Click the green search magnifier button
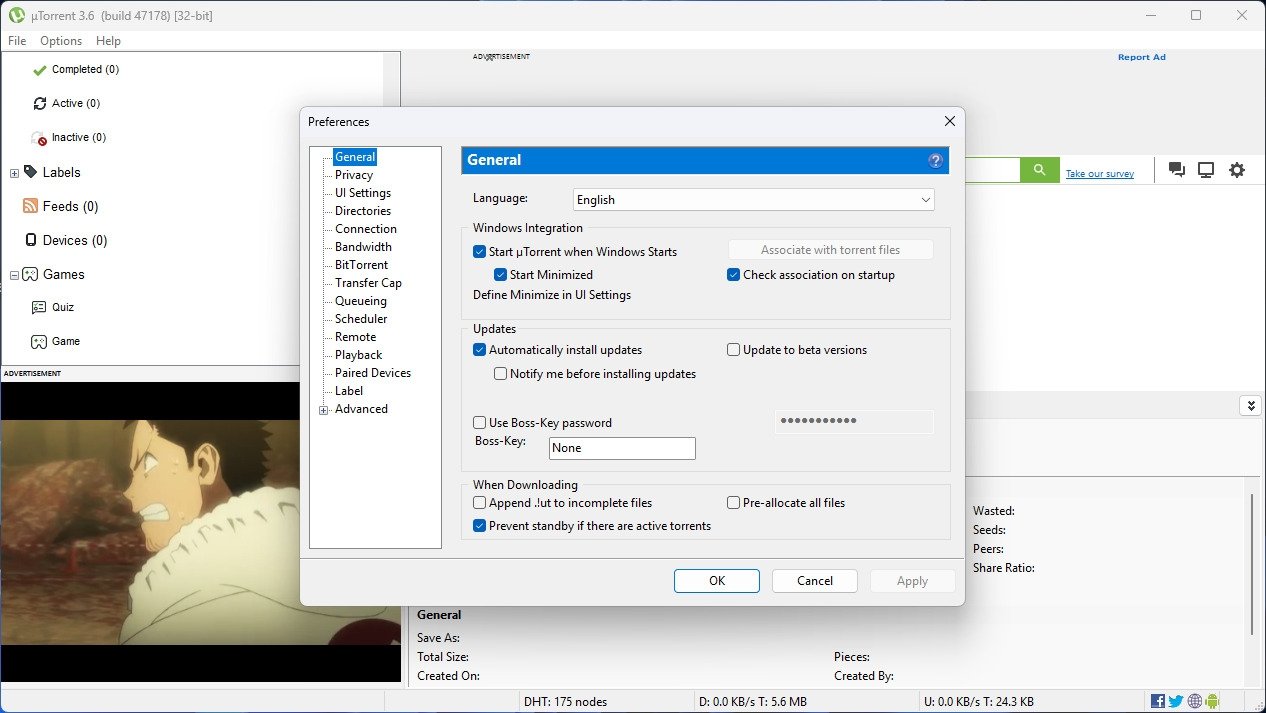The height and width of the screenshot is (713, 1266). 1039,170
